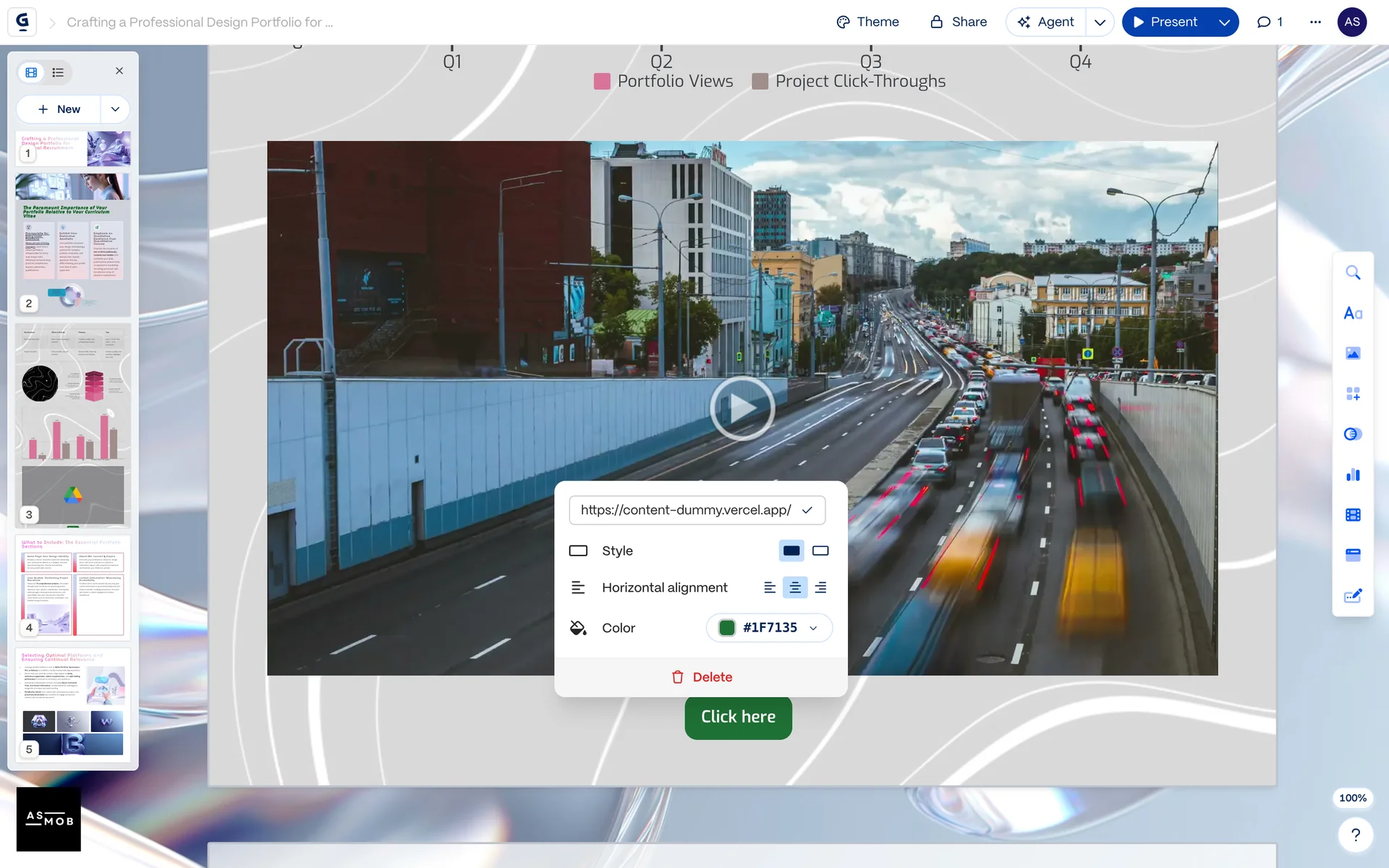Expand the New slide dropdown arrow
This screenshot has height=868, width=1389.
point(115,109)
